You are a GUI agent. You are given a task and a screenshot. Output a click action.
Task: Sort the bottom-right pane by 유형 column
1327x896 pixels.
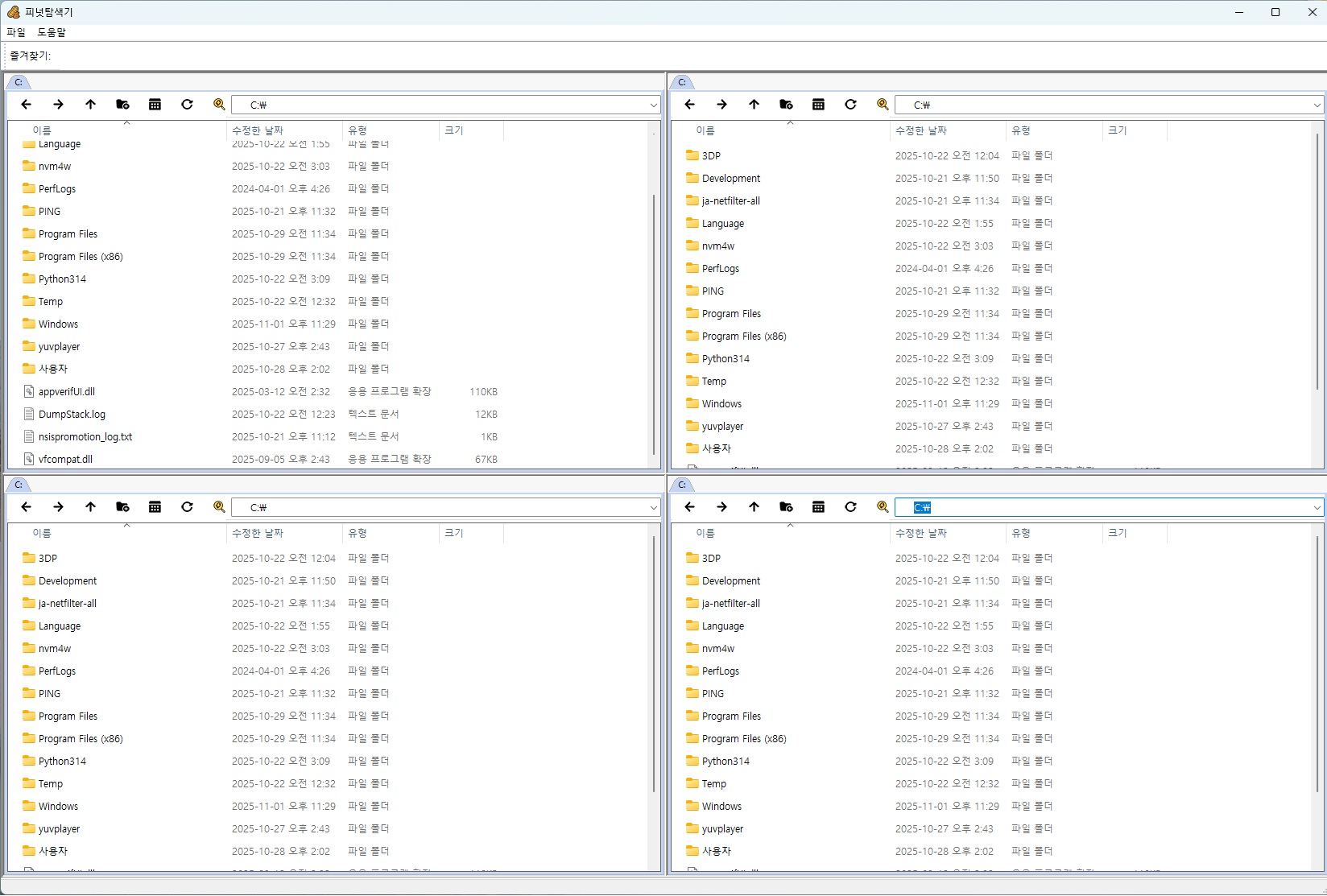click(1021, 533)
